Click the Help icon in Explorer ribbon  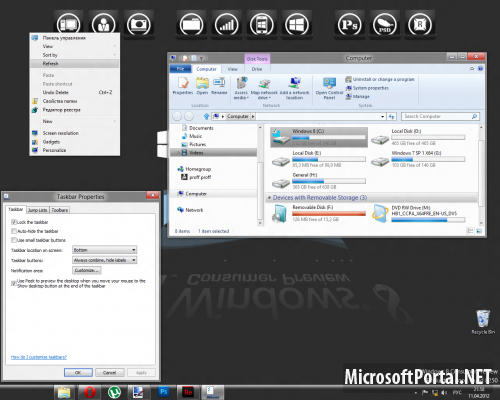tap(480, 69)
